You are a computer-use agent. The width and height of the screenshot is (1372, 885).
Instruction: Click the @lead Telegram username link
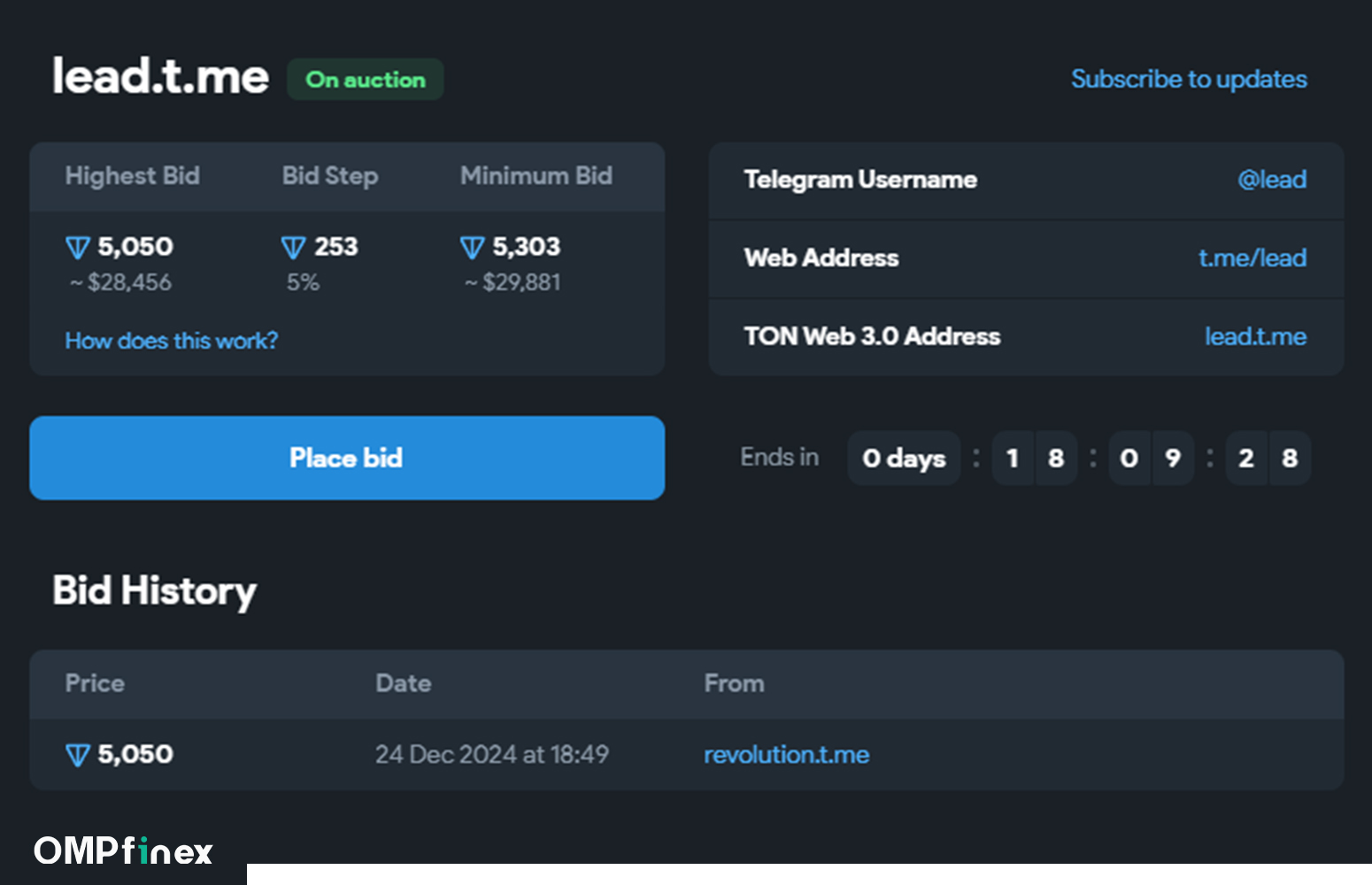[x=1271, y=180]
